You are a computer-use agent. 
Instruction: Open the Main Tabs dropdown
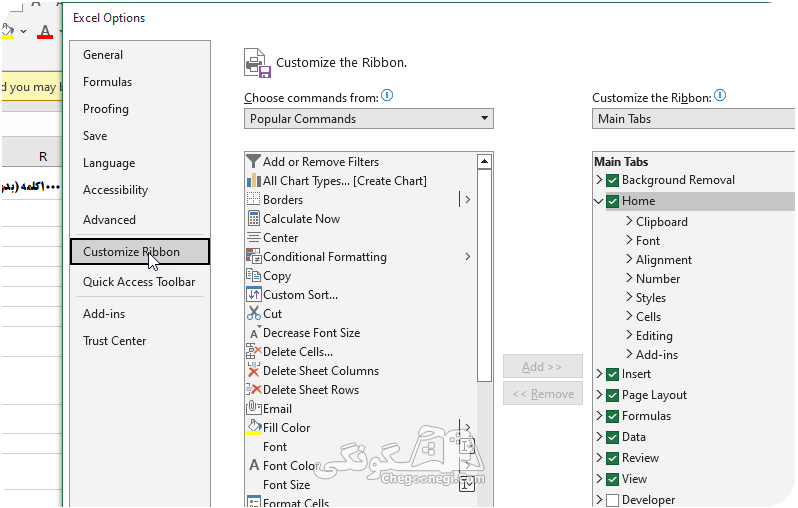click(693, 119)
